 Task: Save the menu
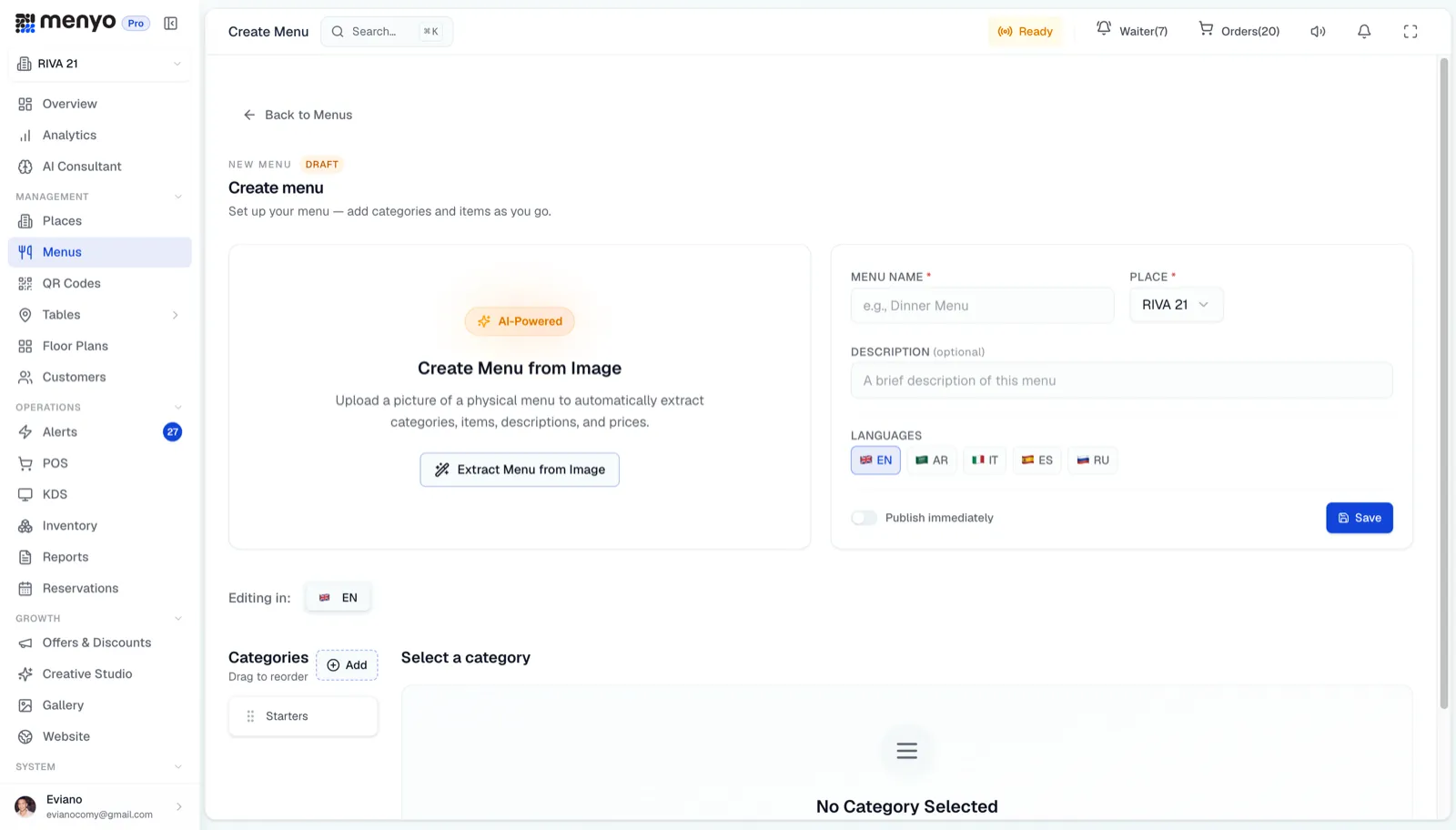[x=1360, y=518]
